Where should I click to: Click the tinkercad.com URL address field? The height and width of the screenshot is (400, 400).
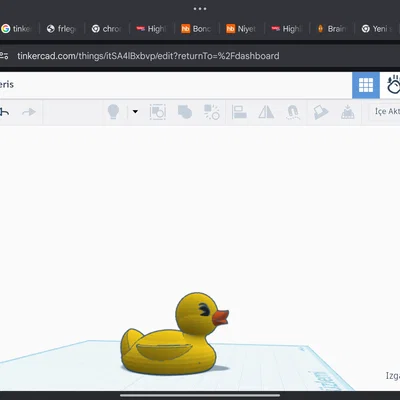(148, 56)
